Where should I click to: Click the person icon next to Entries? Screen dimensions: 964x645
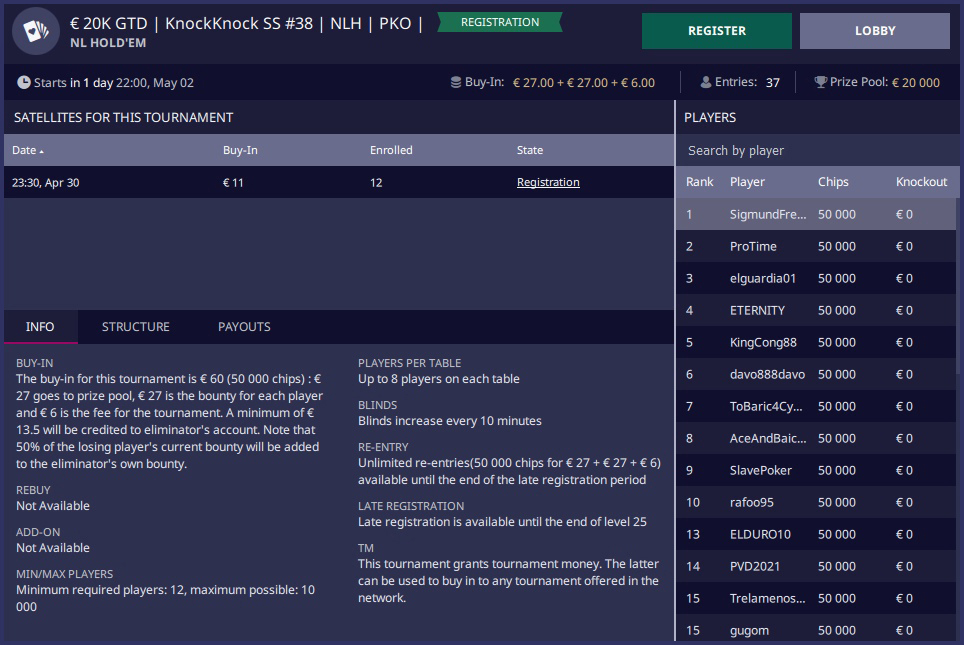[706, 82]
